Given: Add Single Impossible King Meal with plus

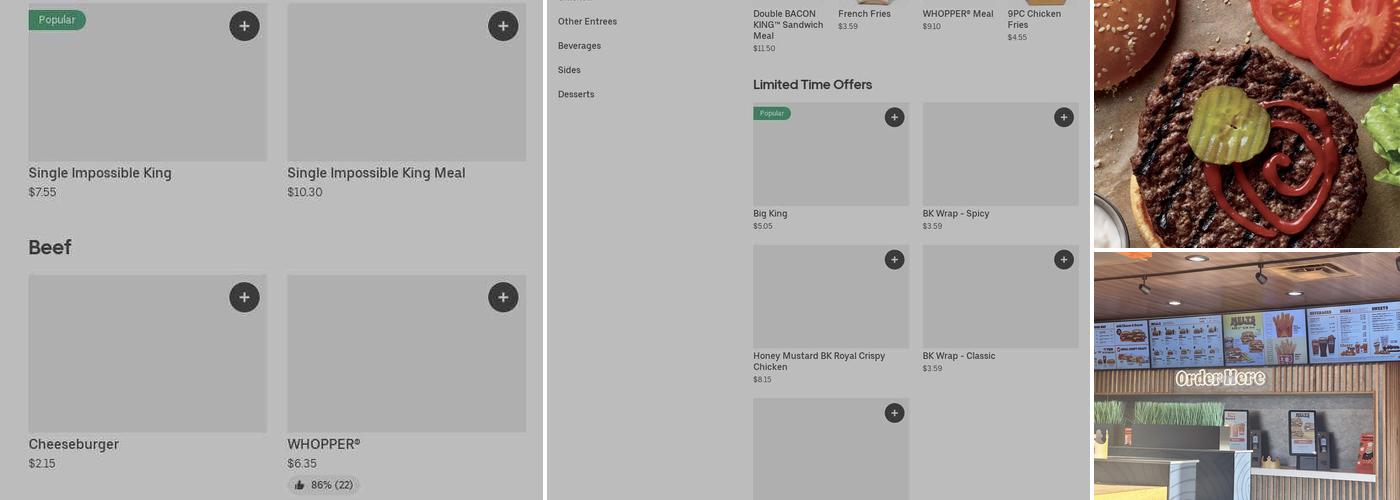Looking at the screenshot, I should coord(503,26).
